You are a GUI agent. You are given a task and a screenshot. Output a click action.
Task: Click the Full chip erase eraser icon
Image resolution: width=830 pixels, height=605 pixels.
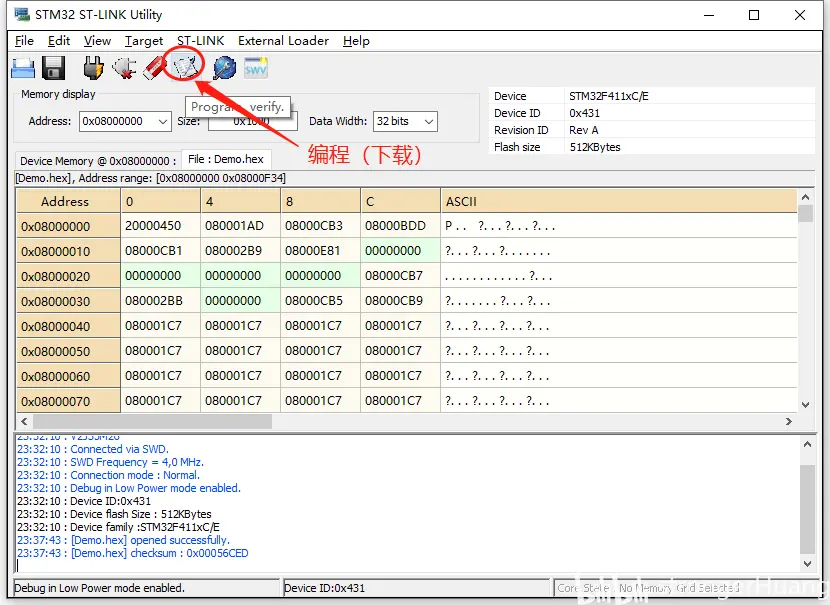[155, 68]
